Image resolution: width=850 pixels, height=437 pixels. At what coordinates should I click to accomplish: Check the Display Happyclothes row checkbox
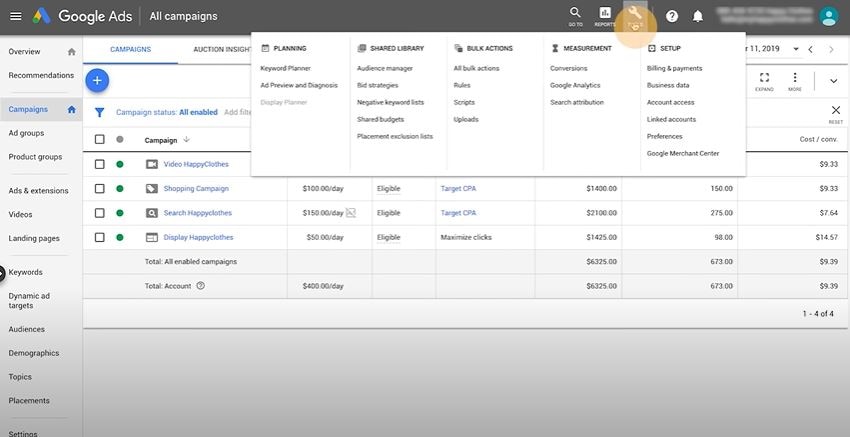click(100, 237)
